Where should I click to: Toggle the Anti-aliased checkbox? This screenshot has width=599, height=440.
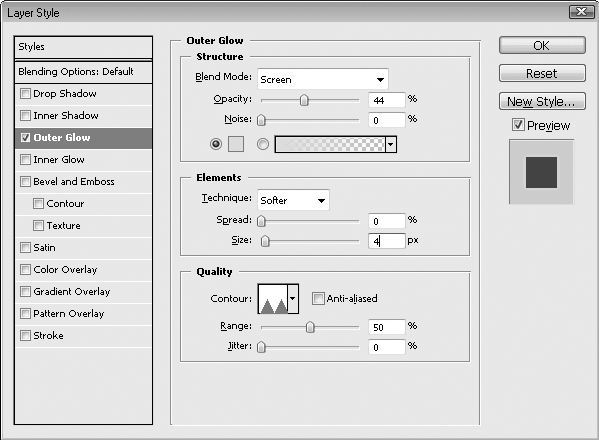tap(317, 298)
